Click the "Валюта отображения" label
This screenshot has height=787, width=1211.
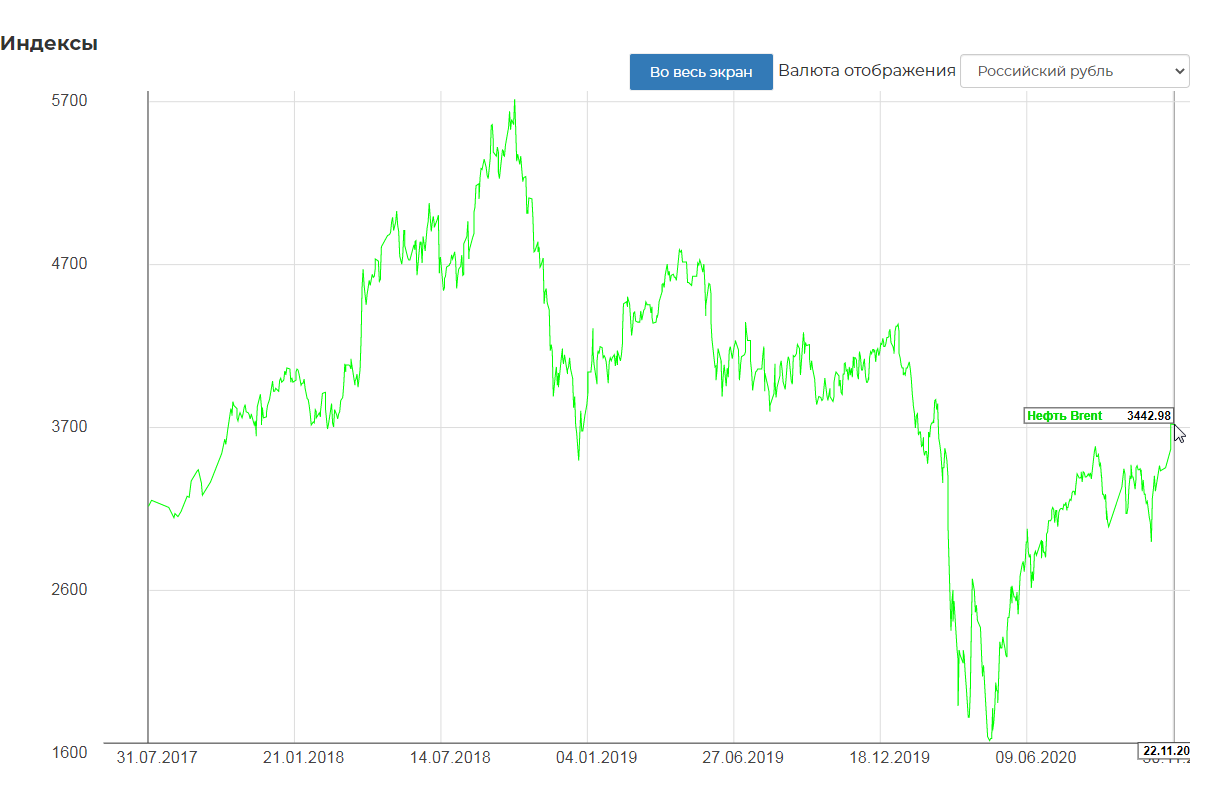tap(867, 71)
